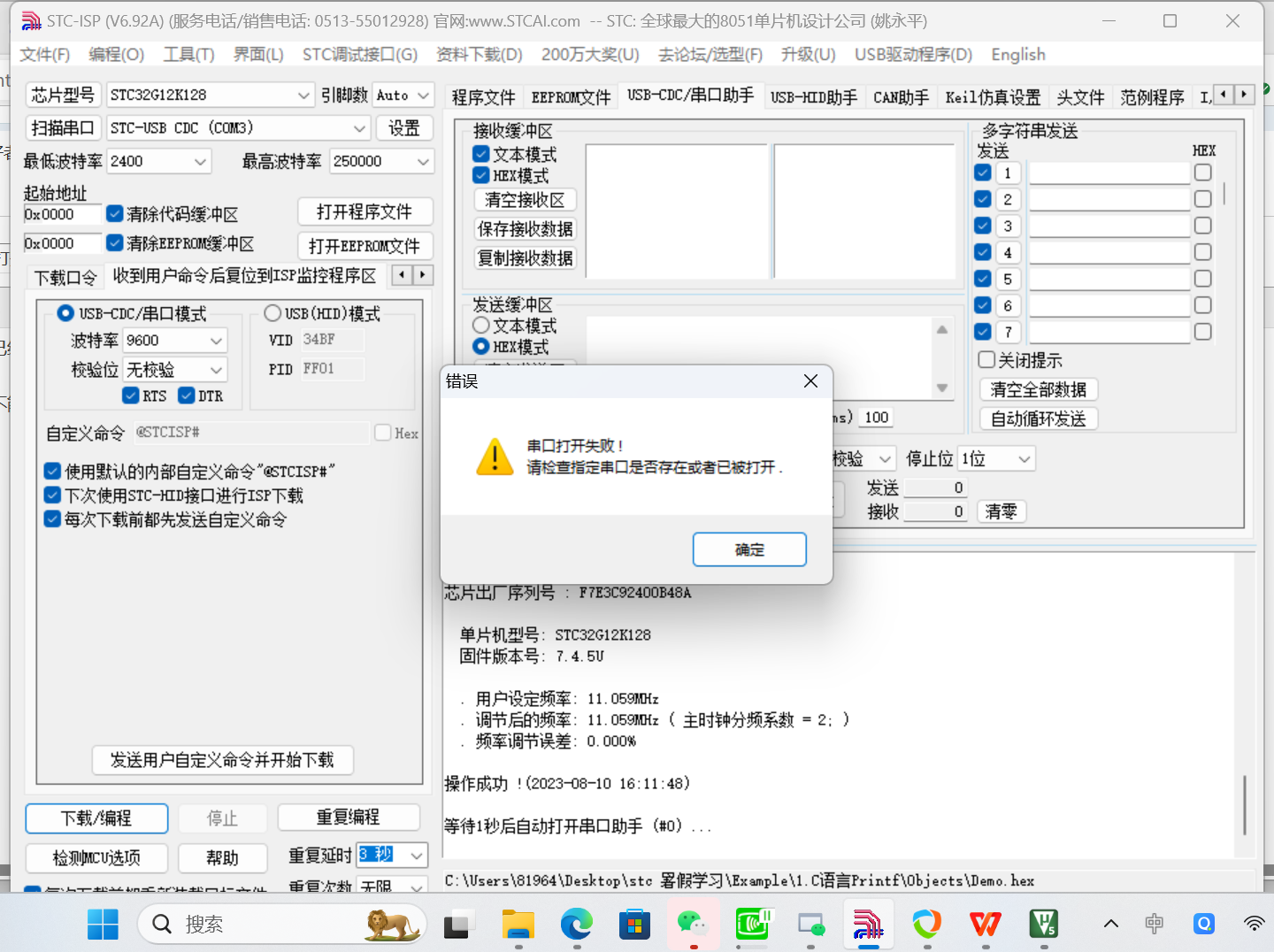Viewport: 1274px width, 952px height.
Task: Toggle 每次下载前都先发送自定义命令 checkbox
Action: (x=53, y=519)
